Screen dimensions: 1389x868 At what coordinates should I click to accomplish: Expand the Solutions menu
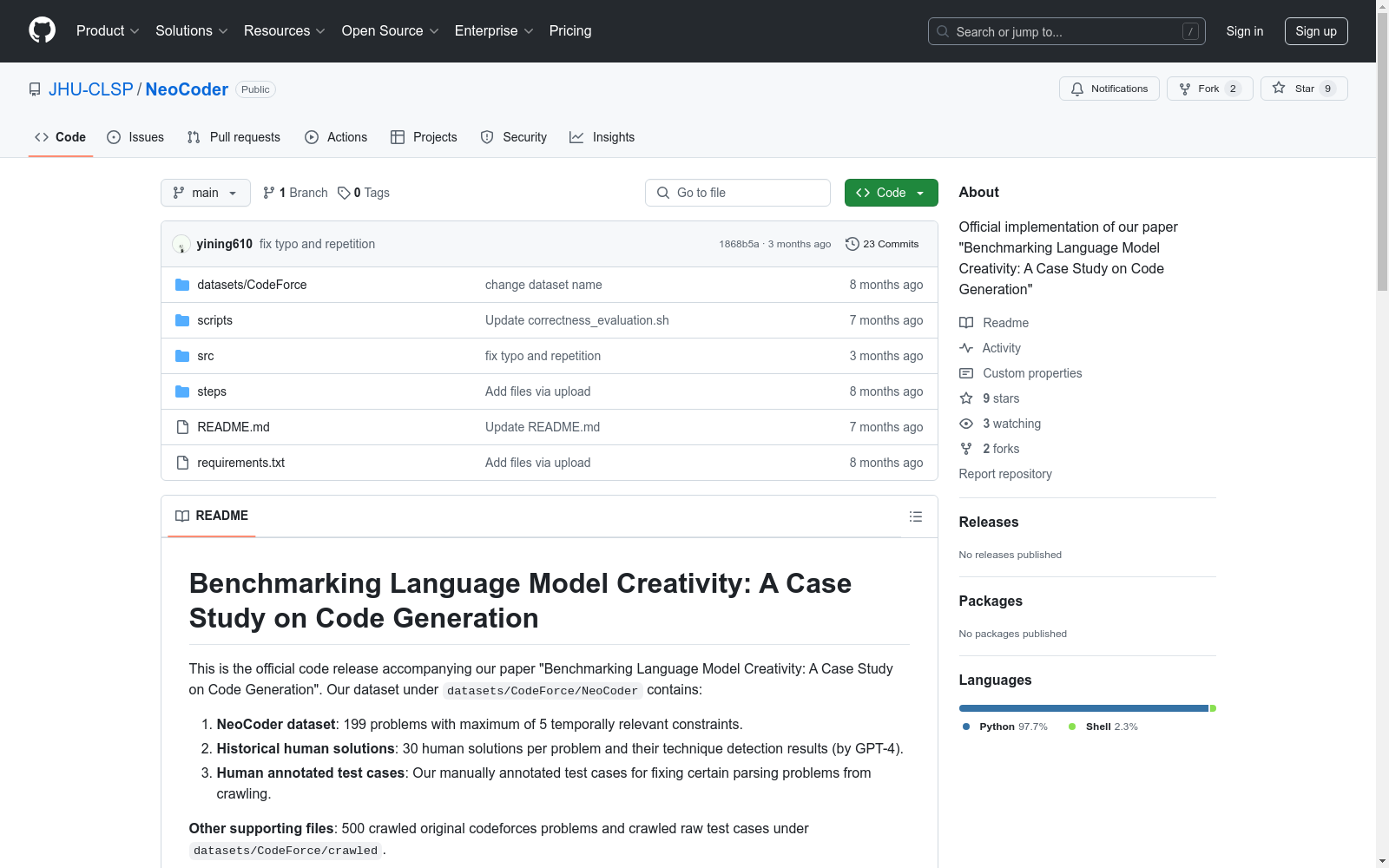[x=192, y=31]
